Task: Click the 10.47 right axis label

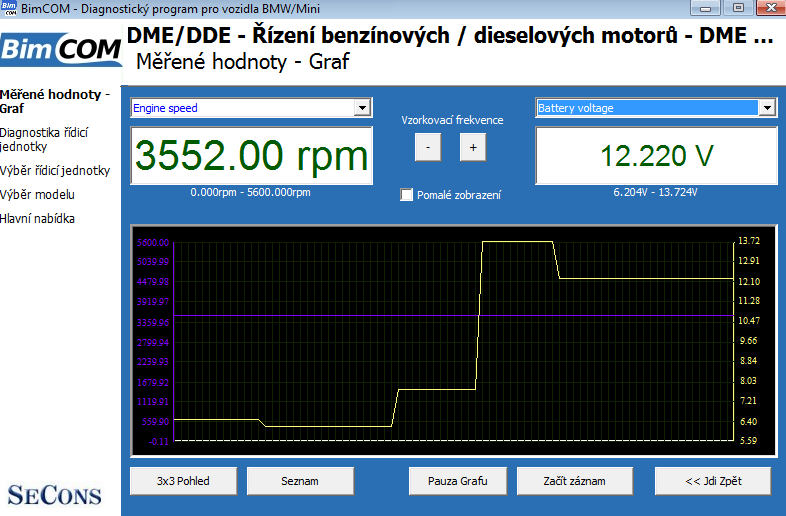Action: [749, 320]
